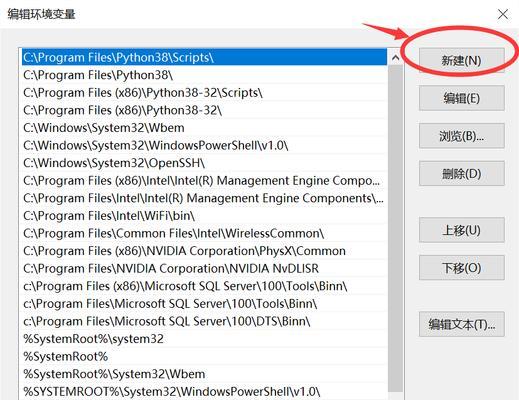The image size is (519, 400).
Task: Select the NVIDIA PhysX\Common entry
Action: pyautogui.click(x=204, y=251)
